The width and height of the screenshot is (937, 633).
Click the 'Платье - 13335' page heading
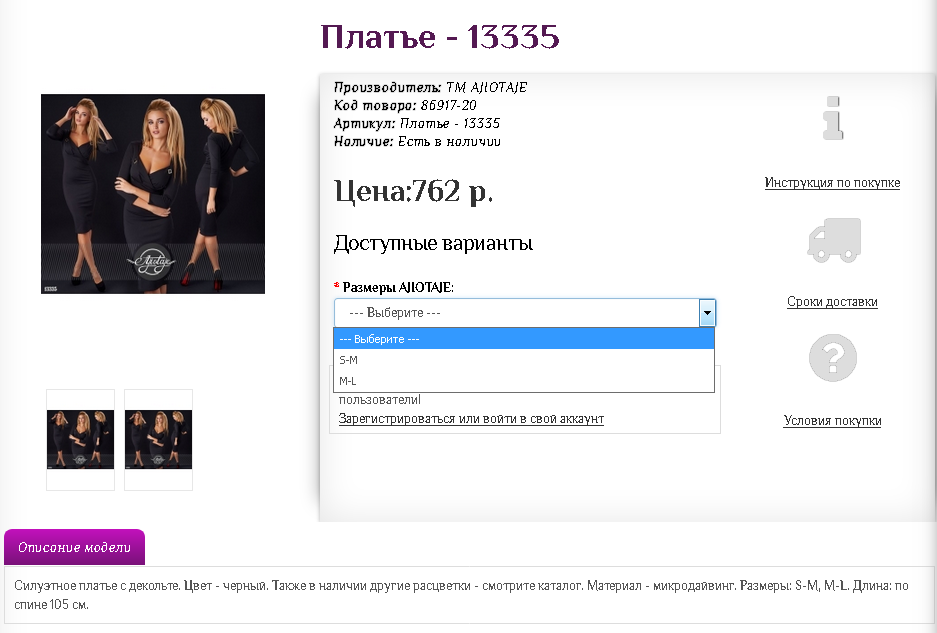440,37
